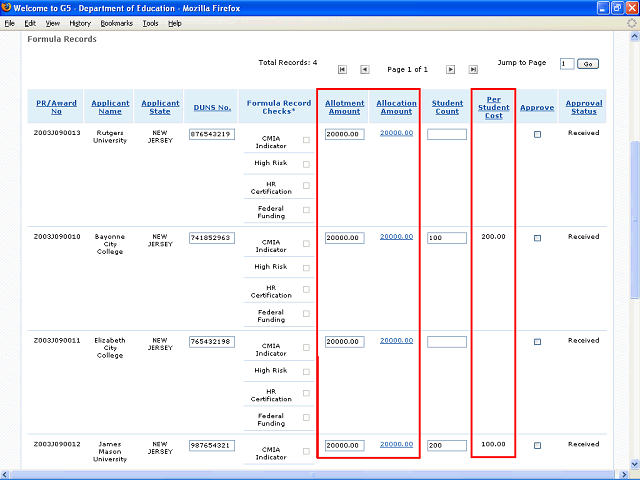The image size is (640, 480).
Task: Click the Jump to Page input field
Action: [x=566, y=64]
